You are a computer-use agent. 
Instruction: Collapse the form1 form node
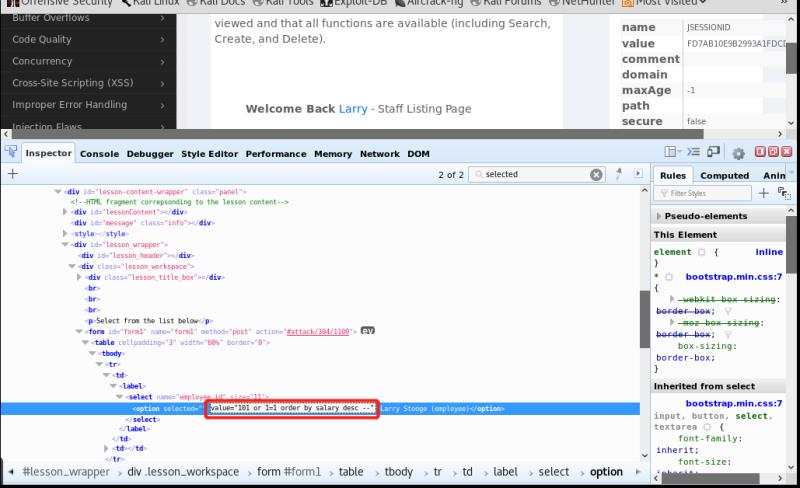79,331
